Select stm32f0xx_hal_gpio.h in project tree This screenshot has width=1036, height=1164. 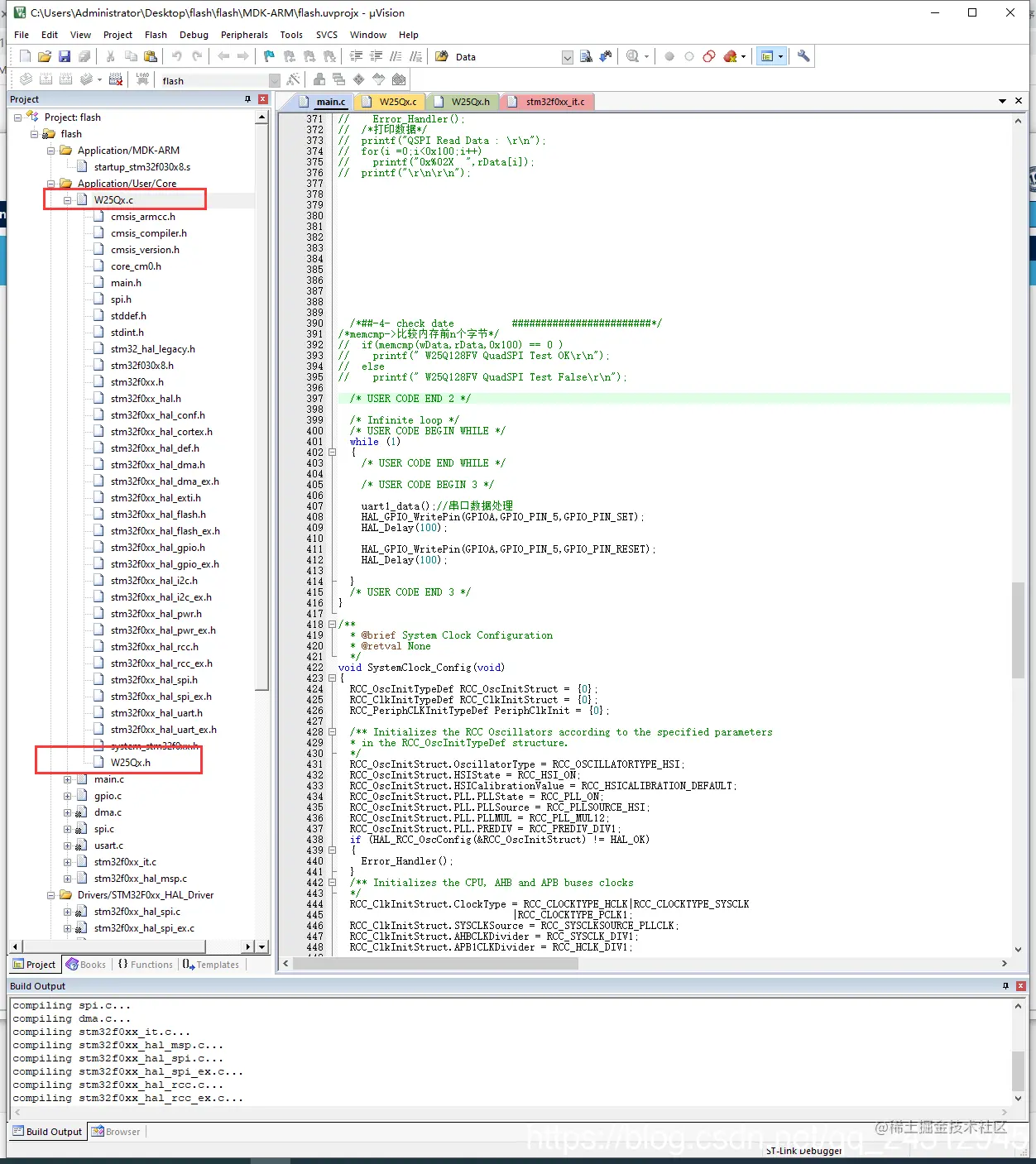click(x=157, y=548)
